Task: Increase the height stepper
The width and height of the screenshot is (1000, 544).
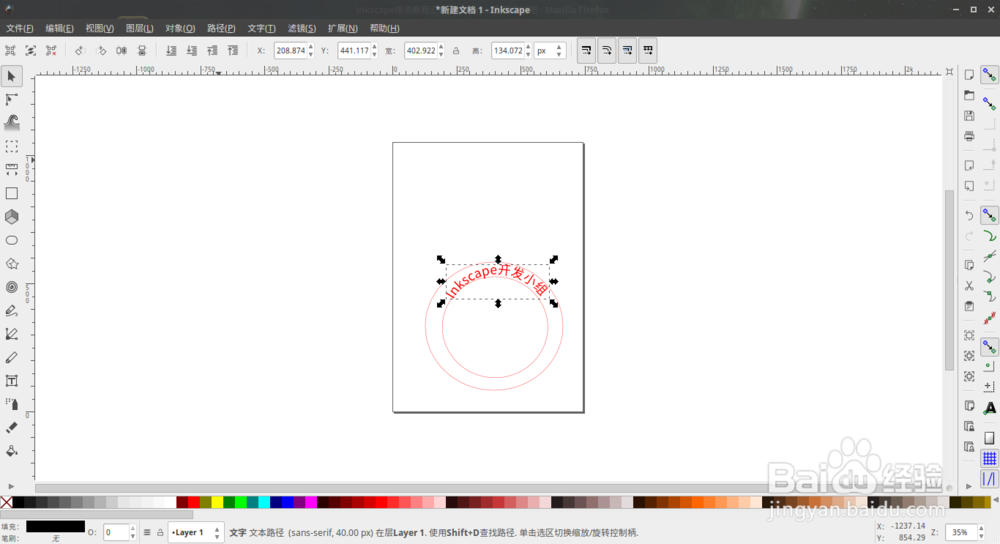Action: pos(528,47)
